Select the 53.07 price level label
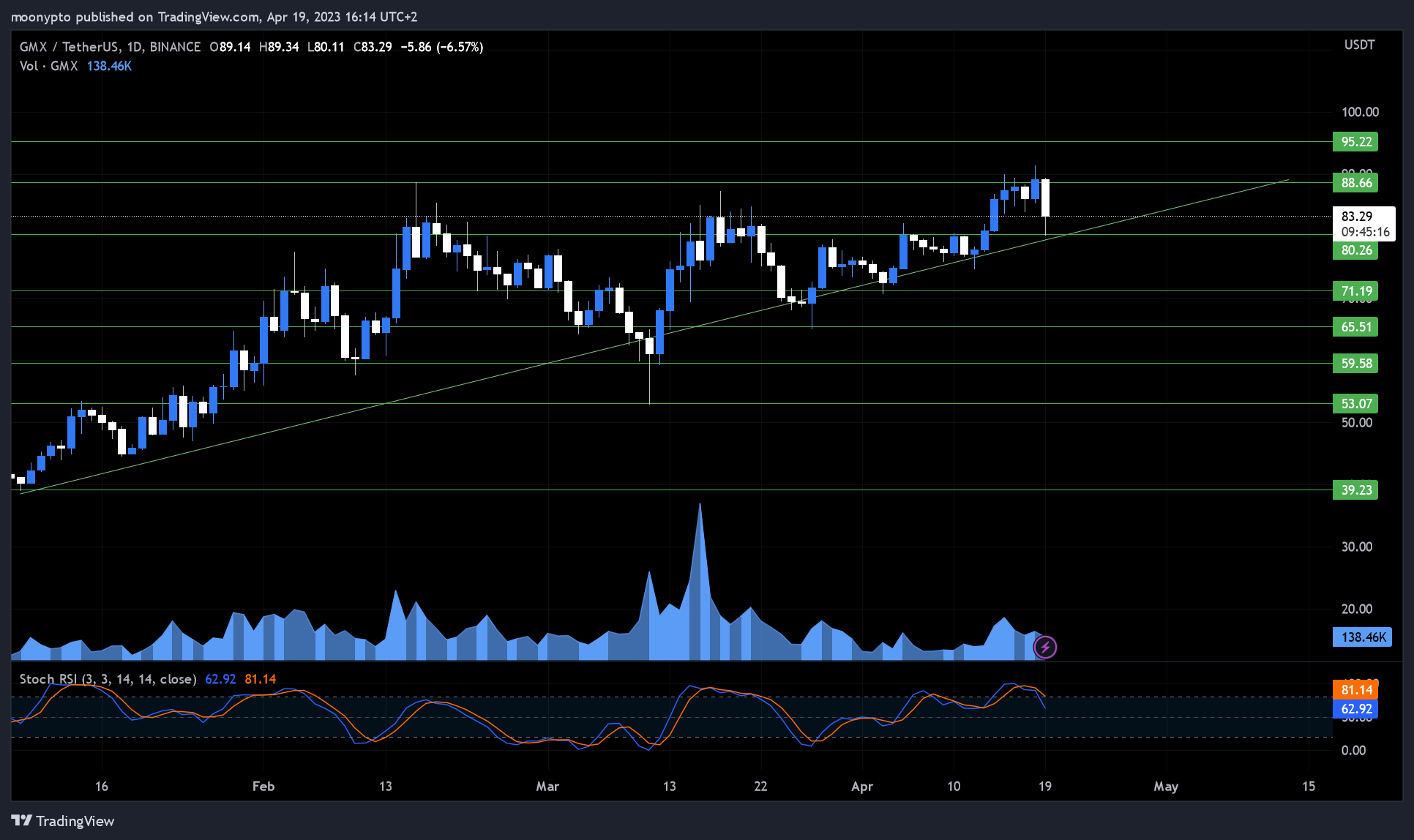The width and height of the screenshot is (1414, 840). click(x=1355, y=403)
